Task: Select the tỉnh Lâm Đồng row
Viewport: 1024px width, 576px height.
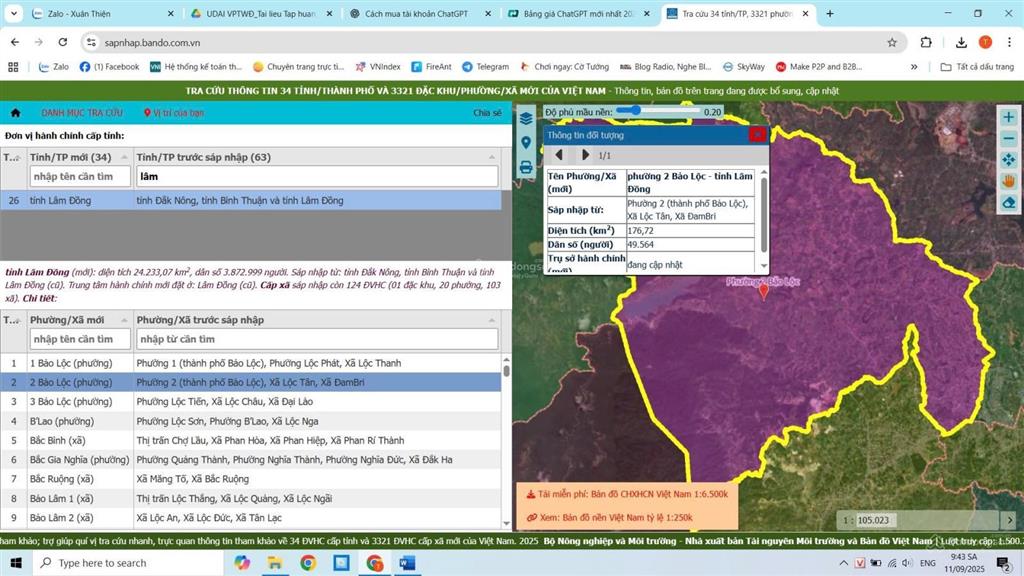Action: point(251,200)
